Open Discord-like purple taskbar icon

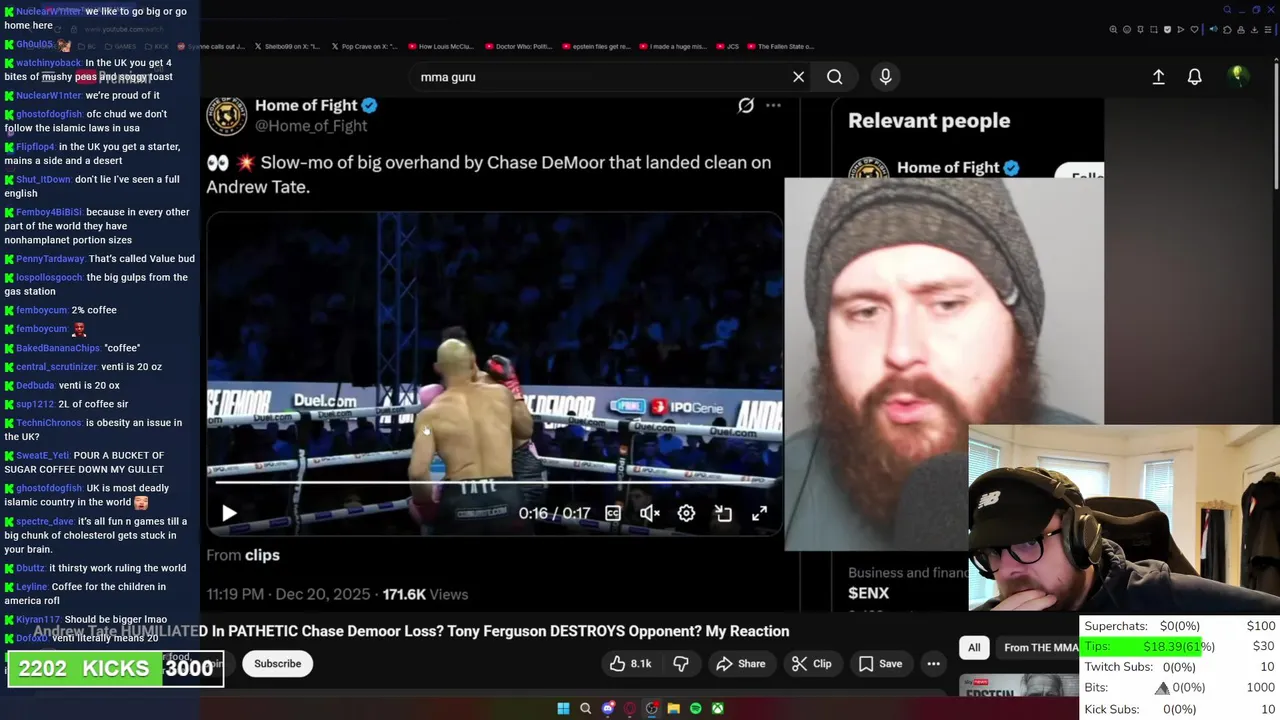pyautogui.click(x=608, y=708)
